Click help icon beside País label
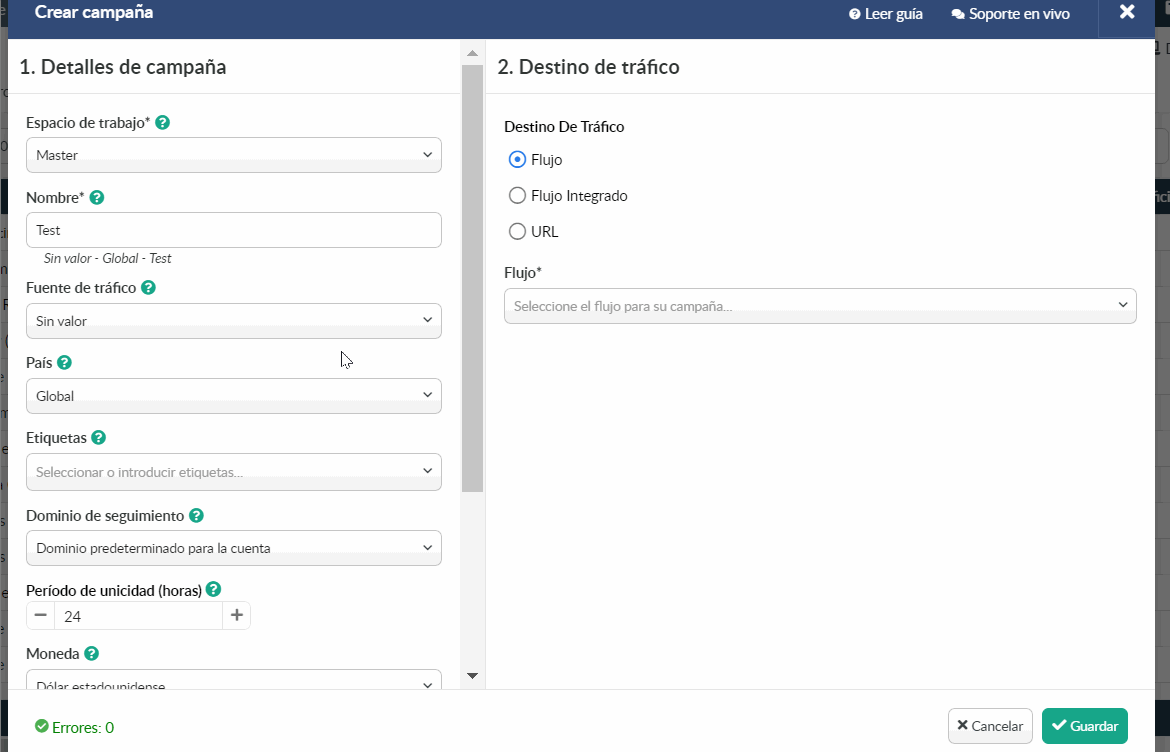The image size is (1170, 752). tap(65, 363)
